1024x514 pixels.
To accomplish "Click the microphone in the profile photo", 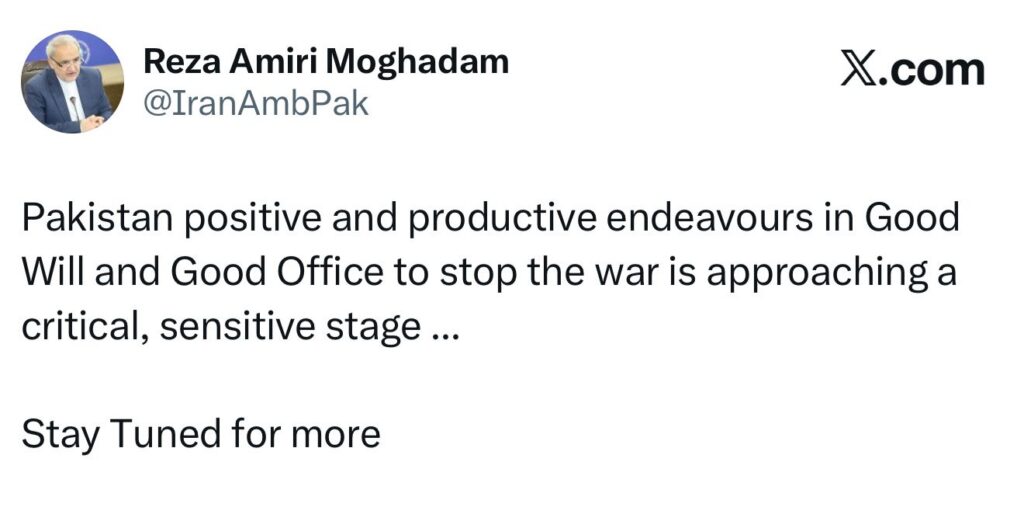I will [x=76, y=107].
